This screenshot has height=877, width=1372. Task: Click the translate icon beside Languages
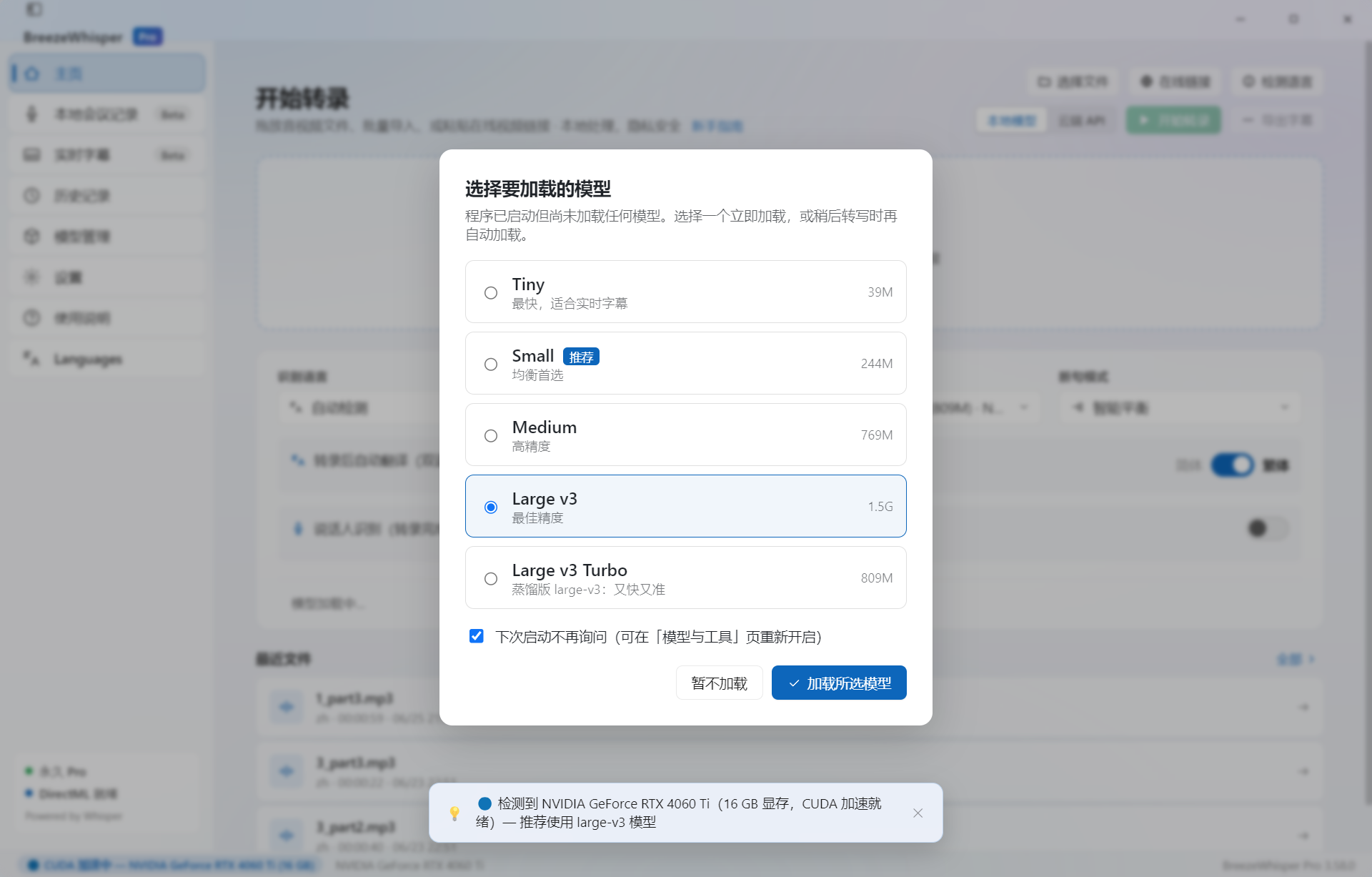tap(31, 358)
